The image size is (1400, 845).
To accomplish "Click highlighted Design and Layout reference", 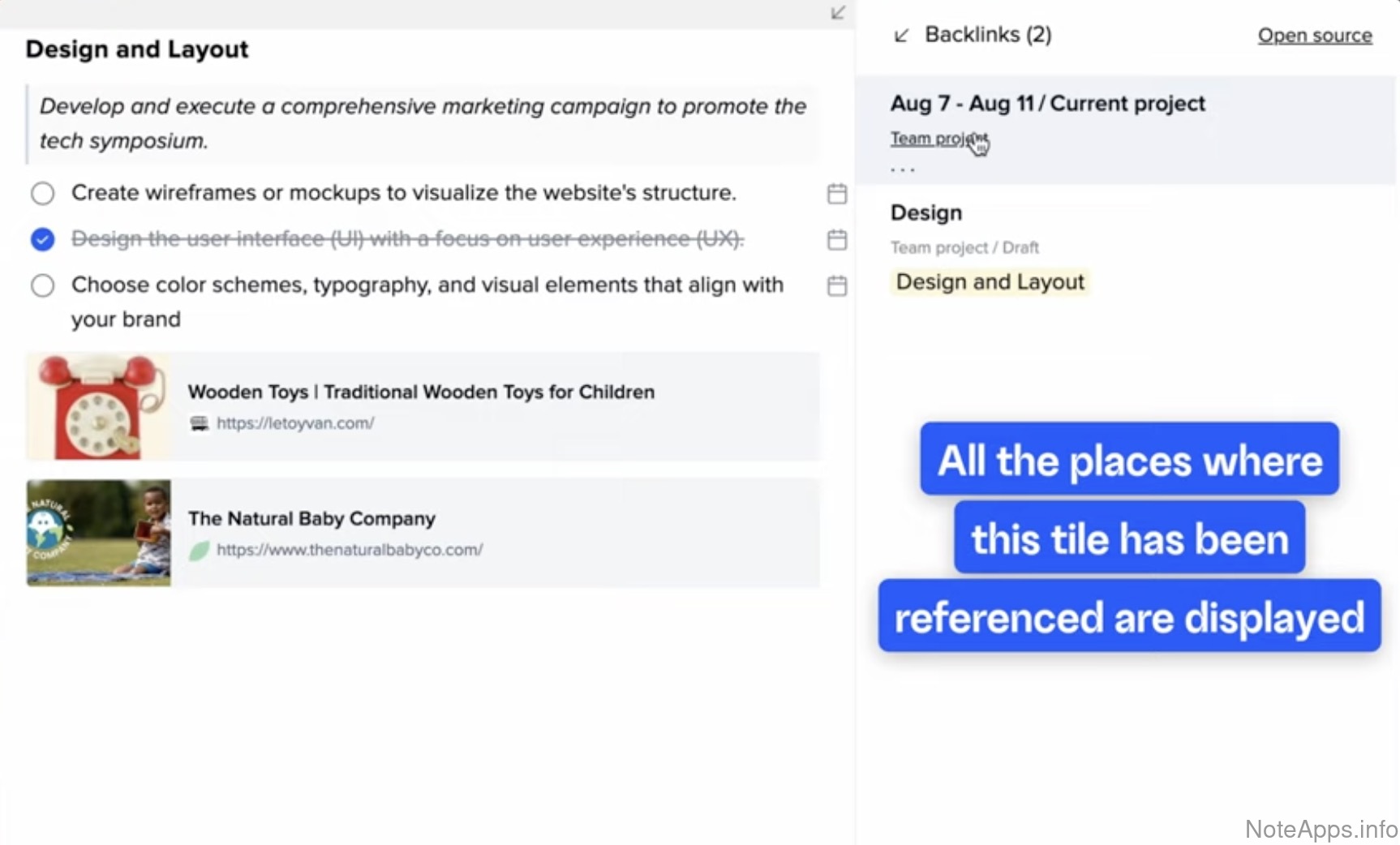I will click(x=990, y=282).
